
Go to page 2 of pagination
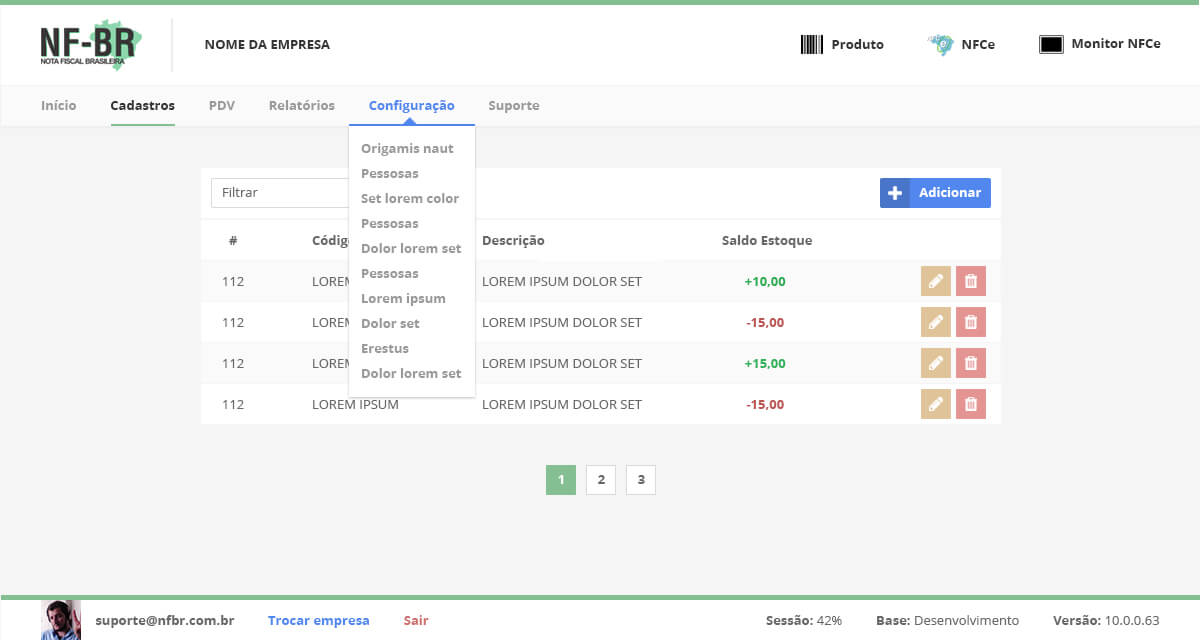tap(601, 480)
